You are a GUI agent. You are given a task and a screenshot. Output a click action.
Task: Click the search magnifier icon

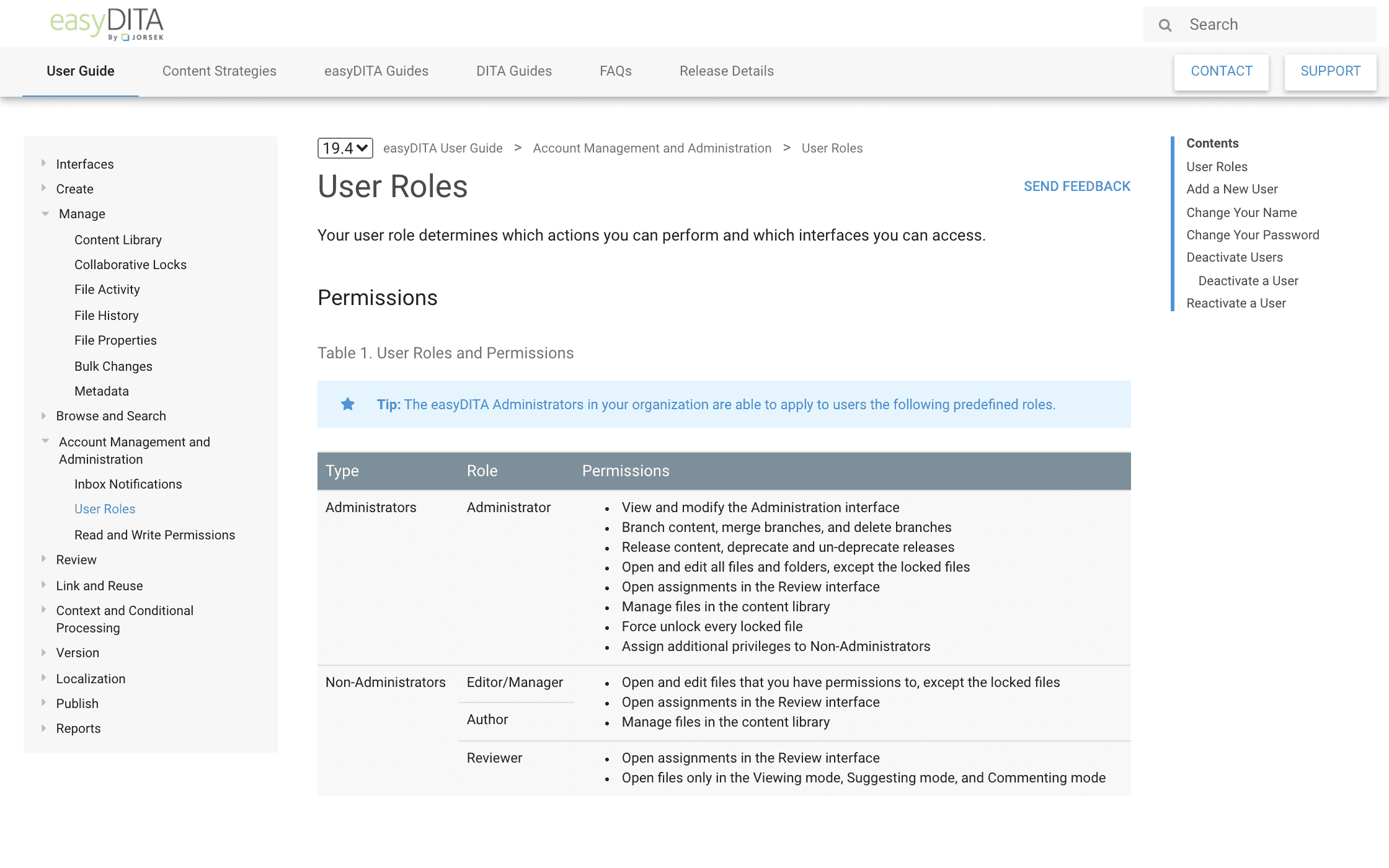click(1165, 25)
